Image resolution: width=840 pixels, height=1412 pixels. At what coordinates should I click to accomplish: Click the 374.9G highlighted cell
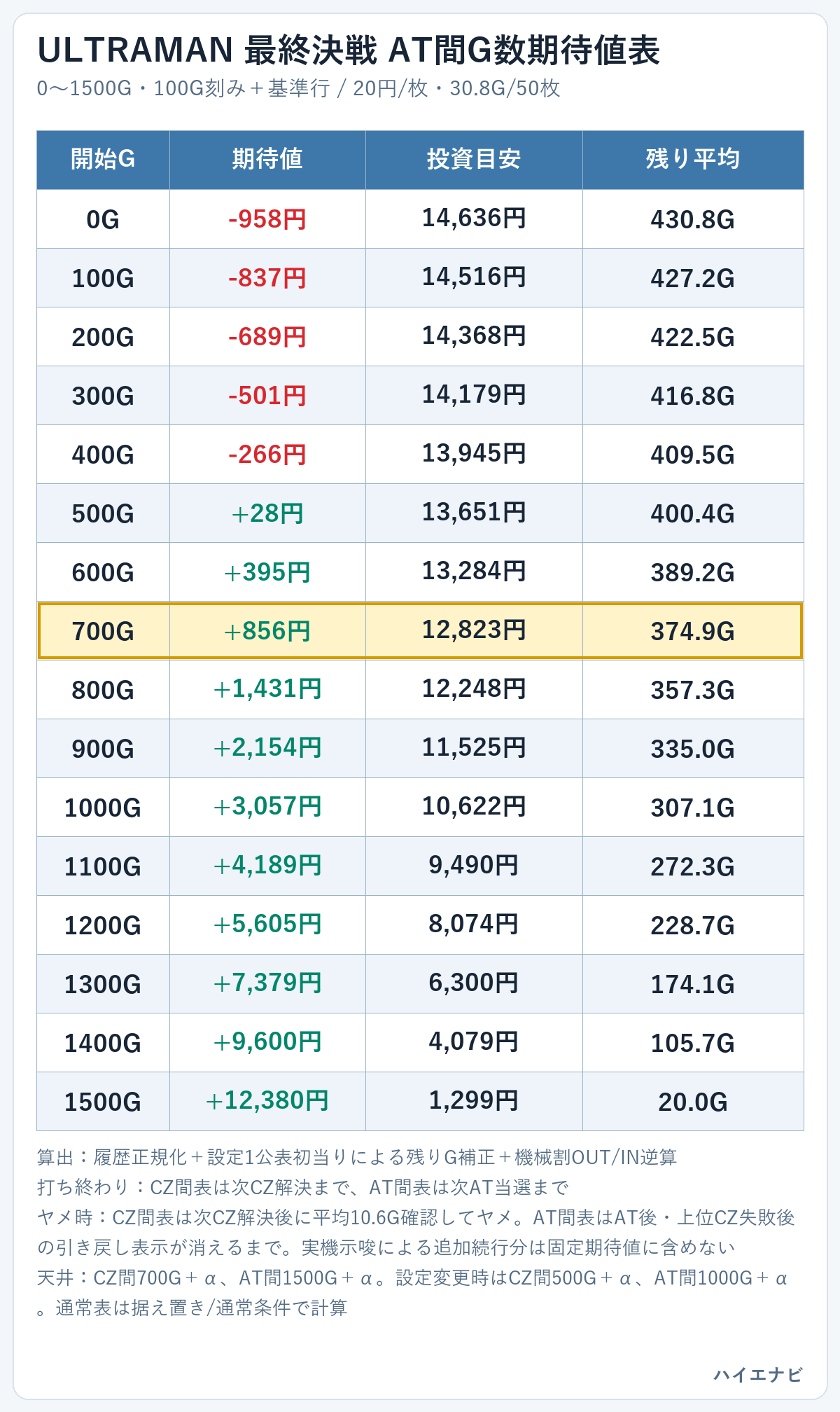[693, 631]
